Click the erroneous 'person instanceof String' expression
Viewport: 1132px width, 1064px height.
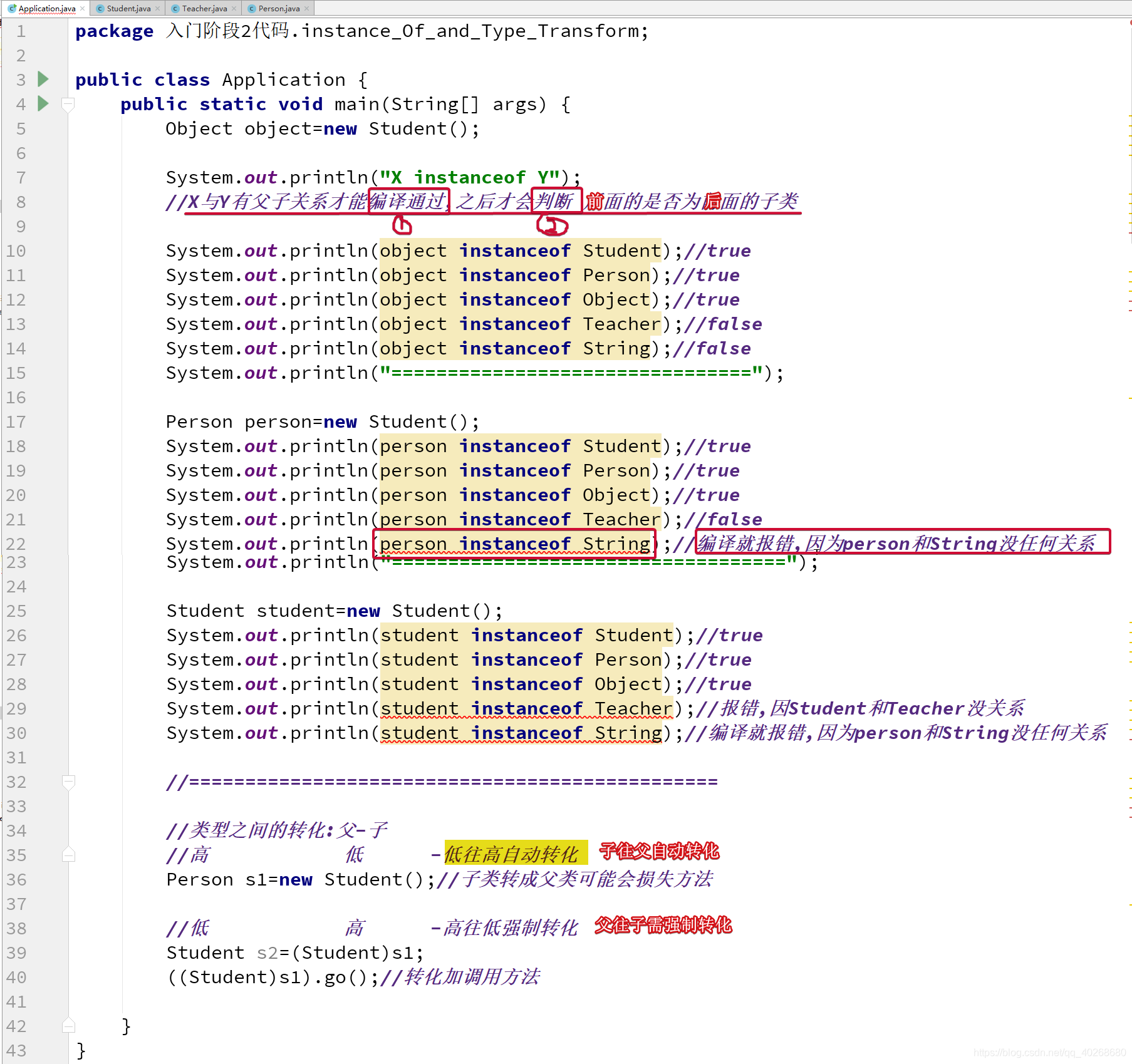coord(515,544)
